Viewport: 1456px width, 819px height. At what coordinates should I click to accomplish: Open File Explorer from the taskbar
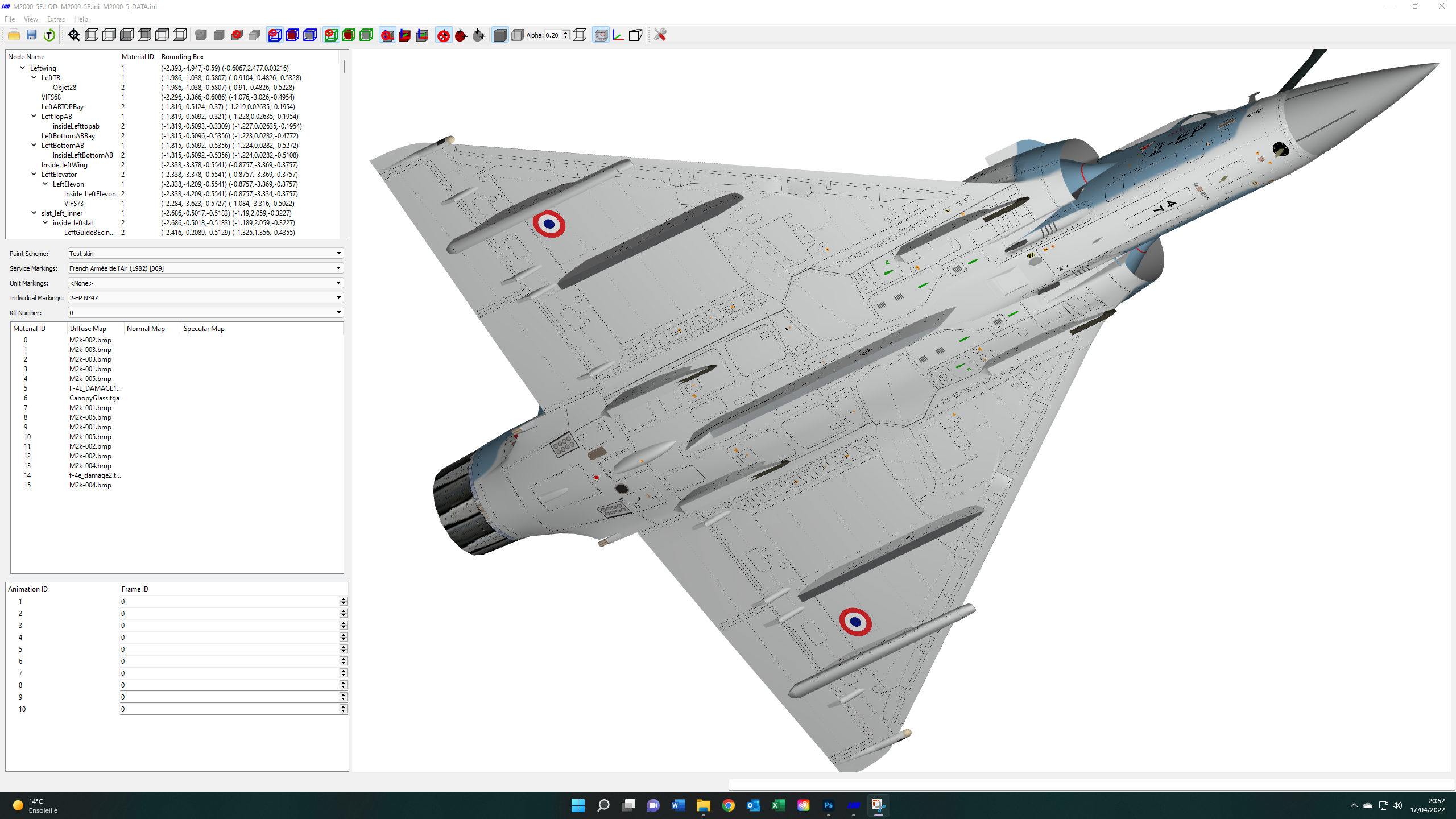click(704, 805)
